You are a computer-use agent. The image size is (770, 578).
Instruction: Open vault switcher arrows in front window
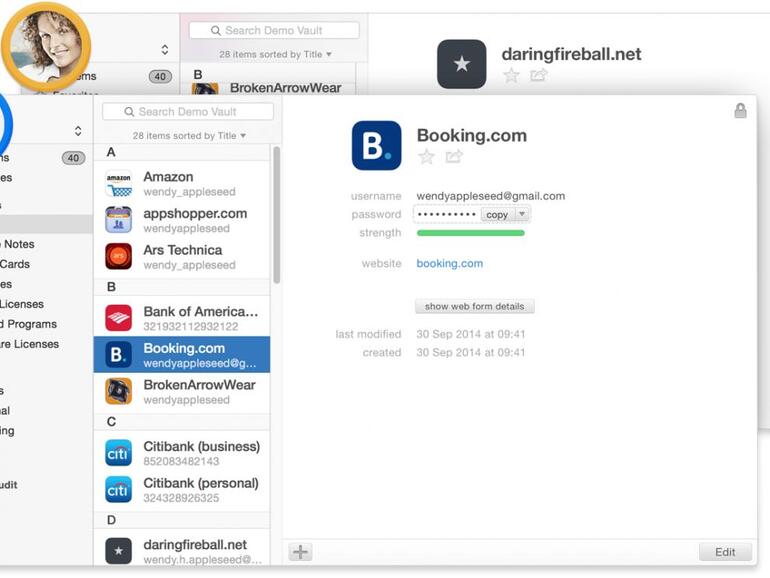tap(78, 131)
